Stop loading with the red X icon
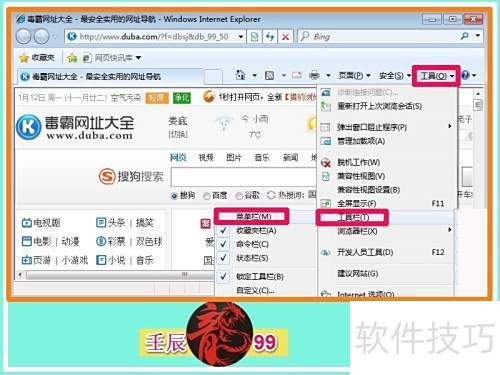 (285, 37)
